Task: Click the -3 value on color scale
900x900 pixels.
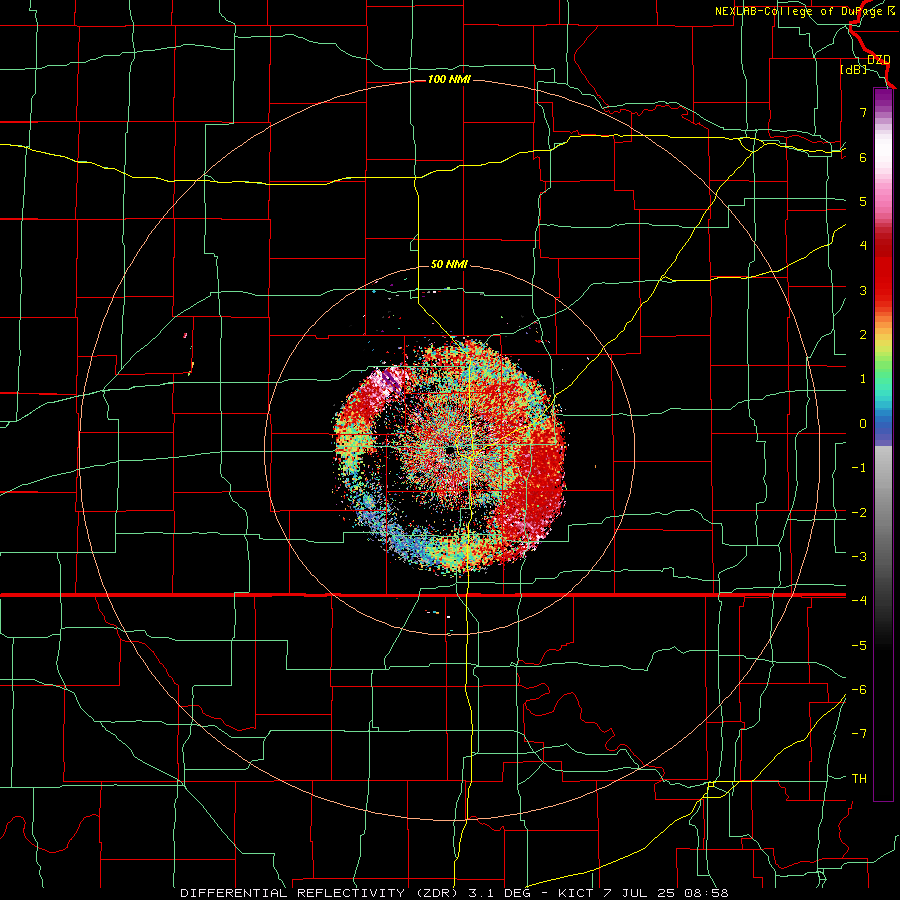Action: coord(859,557)
